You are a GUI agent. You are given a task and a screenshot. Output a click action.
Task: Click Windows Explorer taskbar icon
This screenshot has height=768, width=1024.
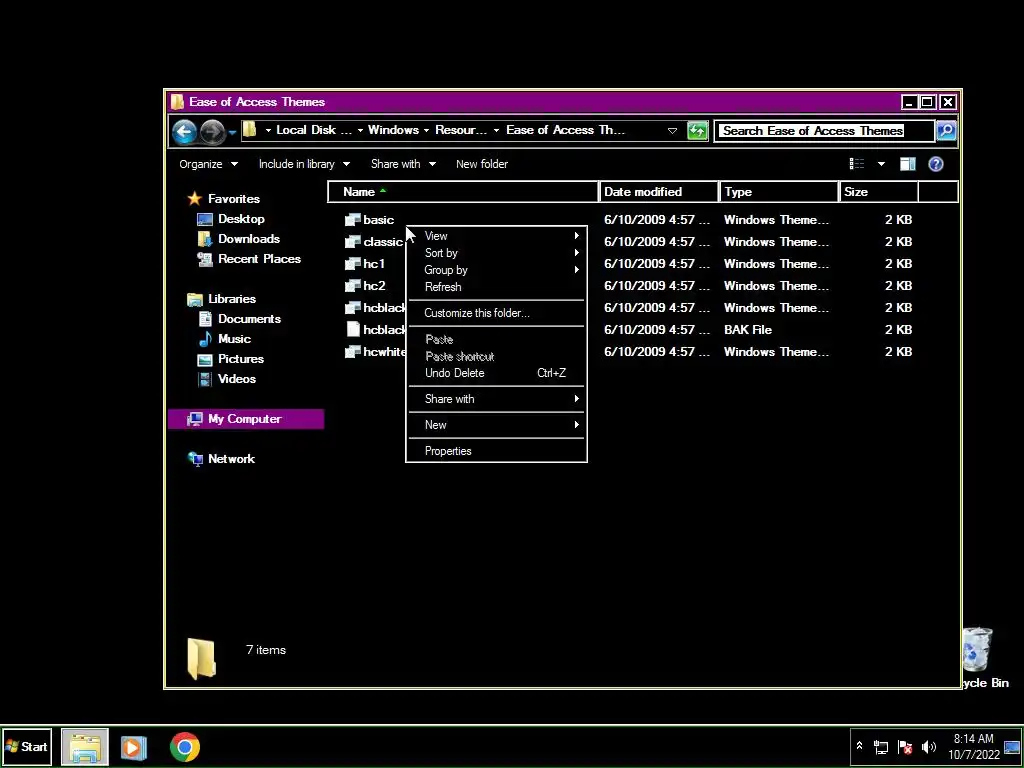pyautogui.click(x=85, y=747)
